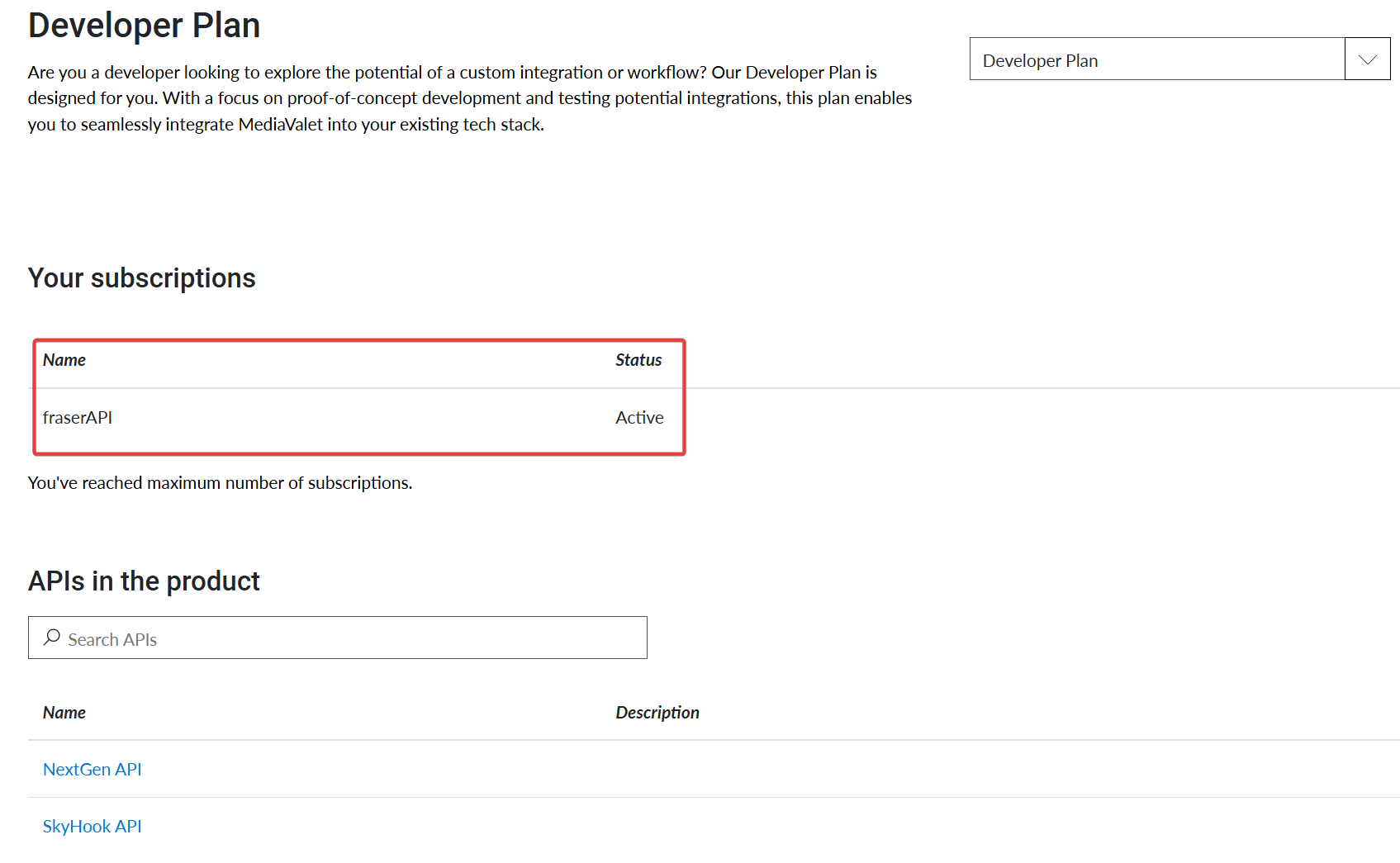
Task: Open the SkyHook API link
Action: click(x=93, y=827)
